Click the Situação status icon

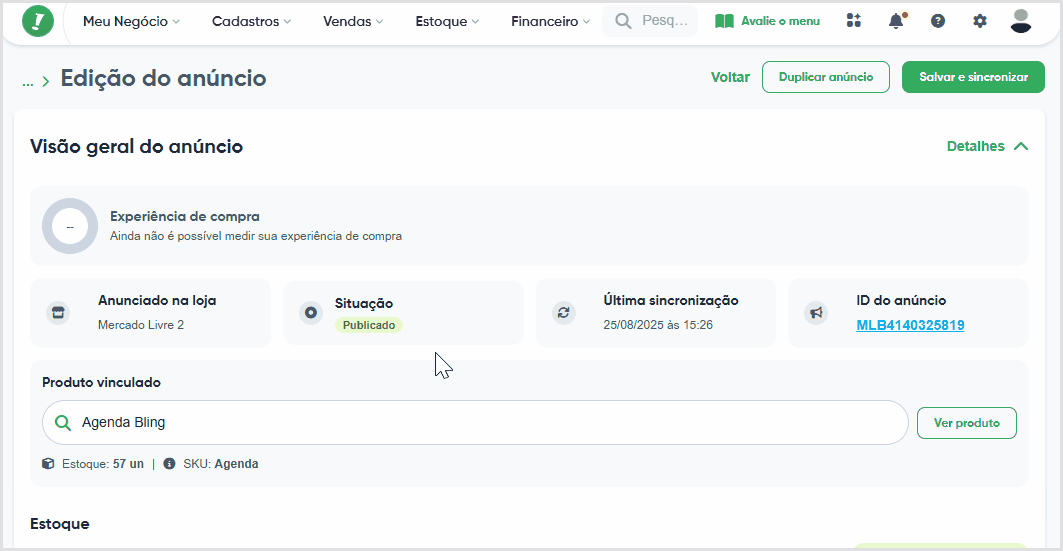point(310,312)
